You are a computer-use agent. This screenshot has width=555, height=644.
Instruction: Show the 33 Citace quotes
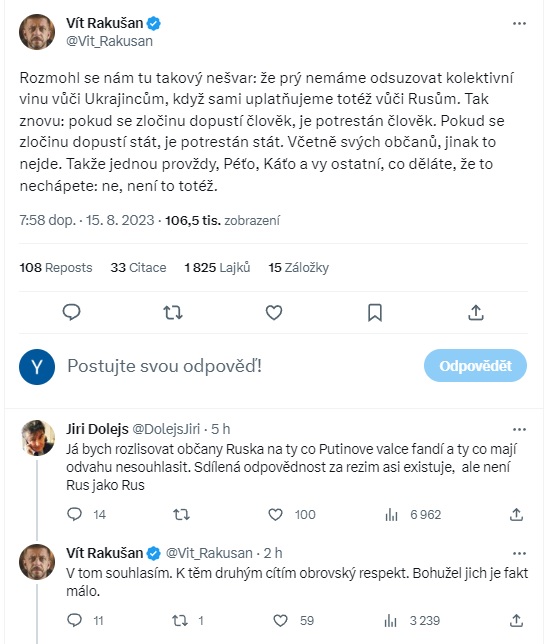138,268
